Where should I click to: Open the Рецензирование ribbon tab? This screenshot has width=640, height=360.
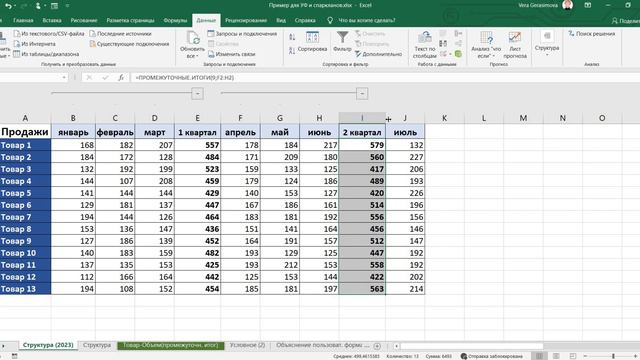(x=246, y=20)
